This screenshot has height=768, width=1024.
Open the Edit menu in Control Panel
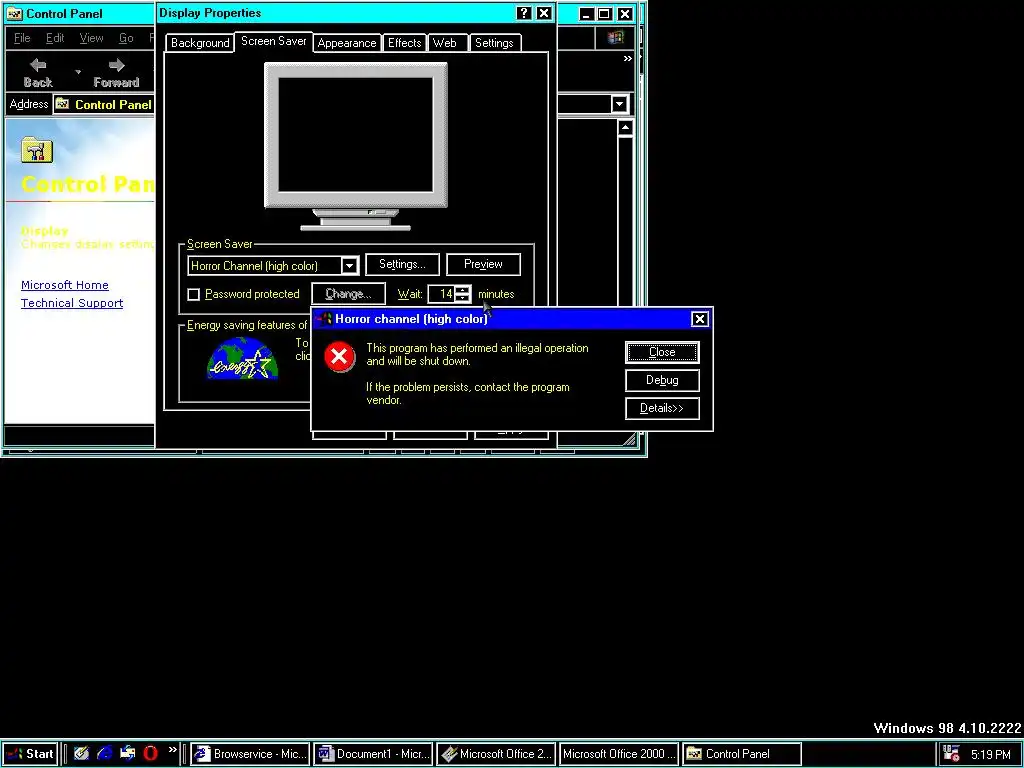point(55,39)
